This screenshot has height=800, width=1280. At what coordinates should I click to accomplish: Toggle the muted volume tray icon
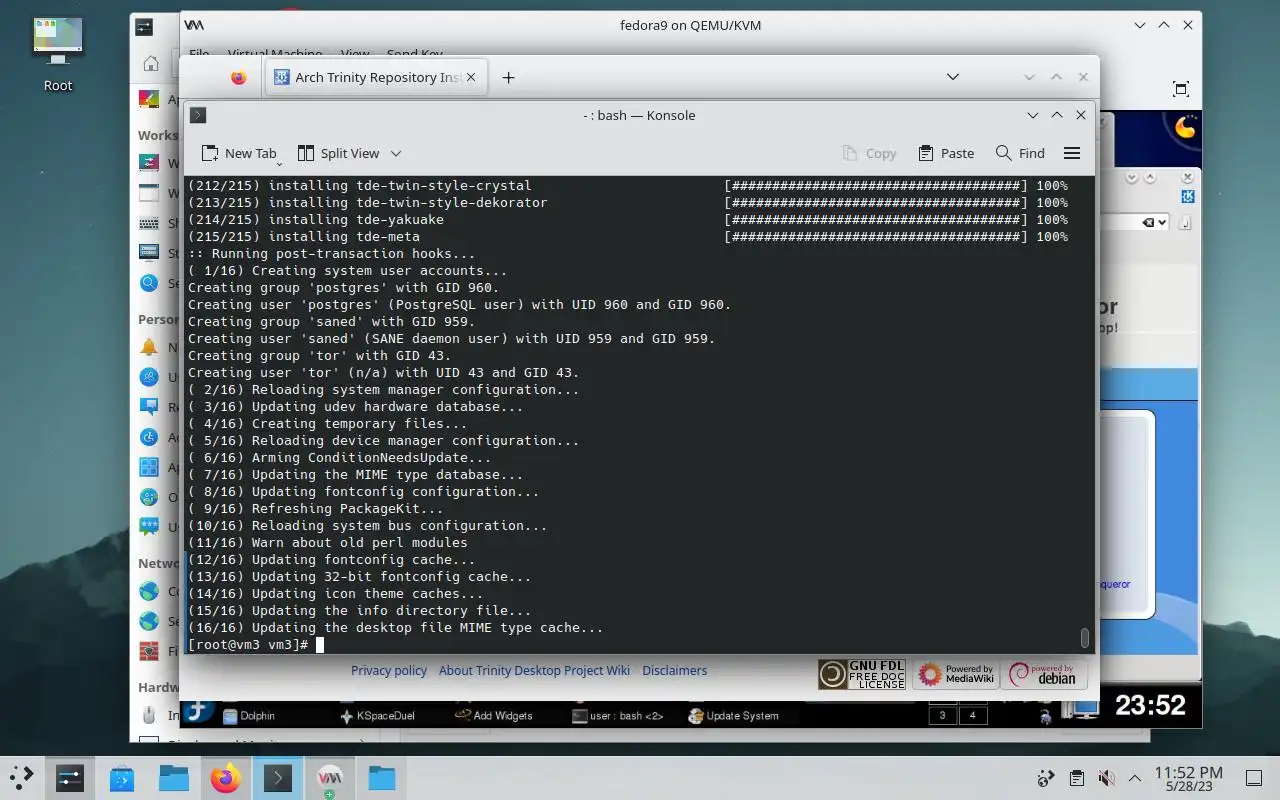pos(1106,778)
